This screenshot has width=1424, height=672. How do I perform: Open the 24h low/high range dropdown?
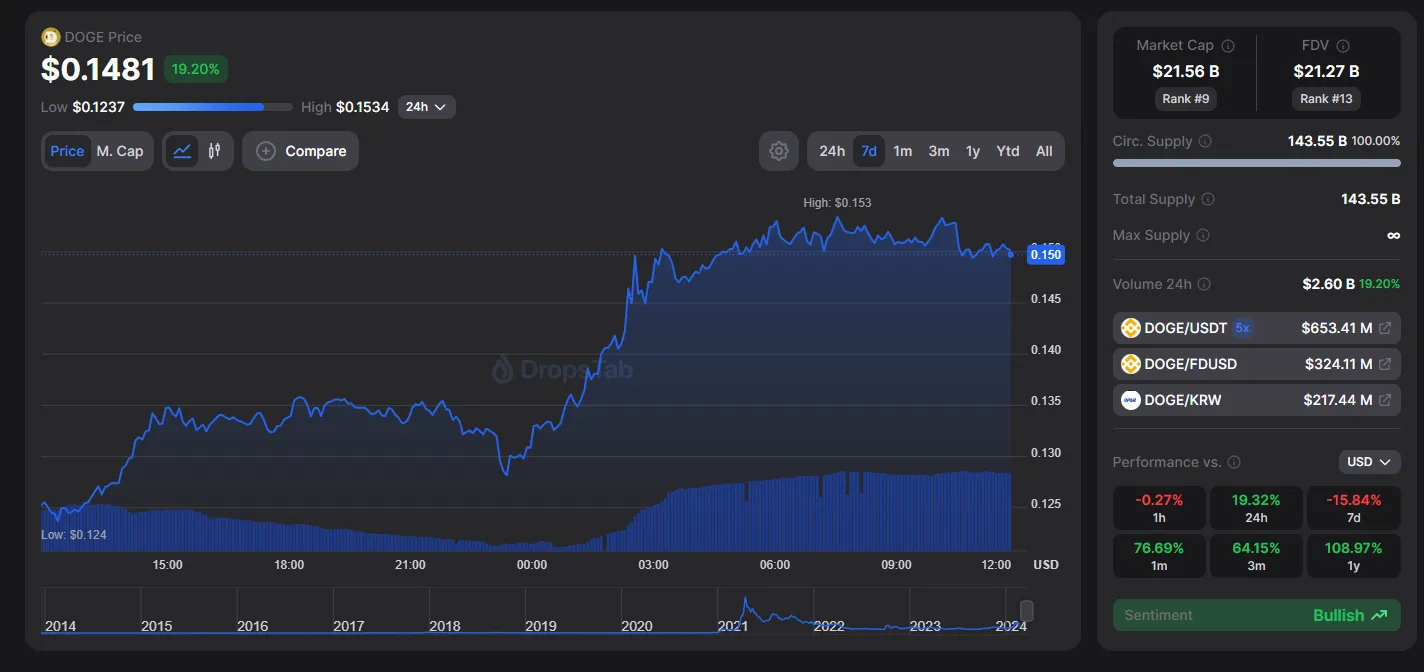click(x=427, y=107)
